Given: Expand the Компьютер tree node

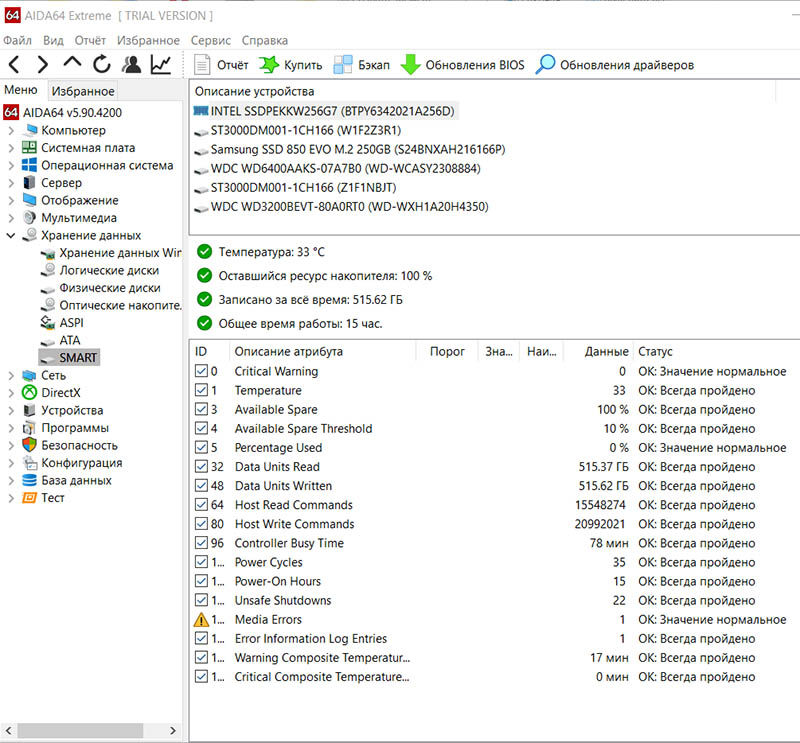Looking at the screenshot, I should point(11,131).
